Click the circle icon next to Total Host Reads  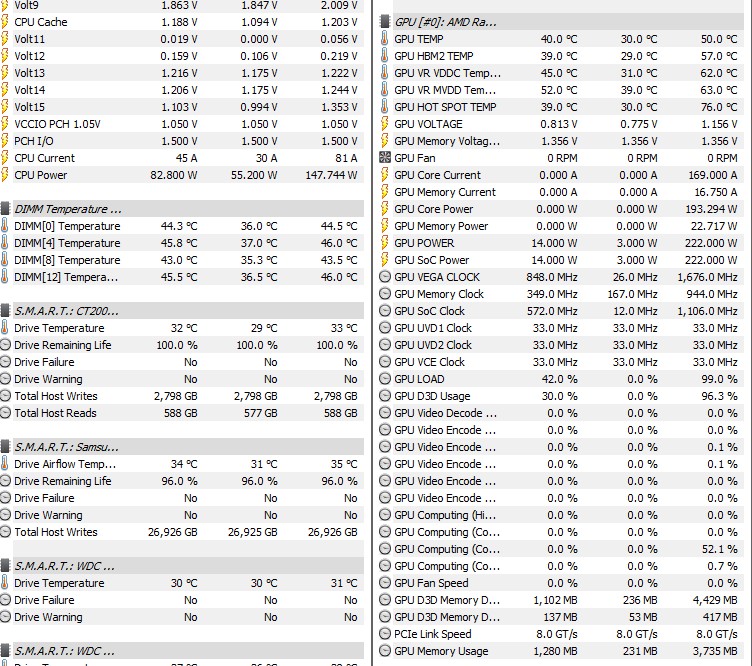(x=5, y=413)
